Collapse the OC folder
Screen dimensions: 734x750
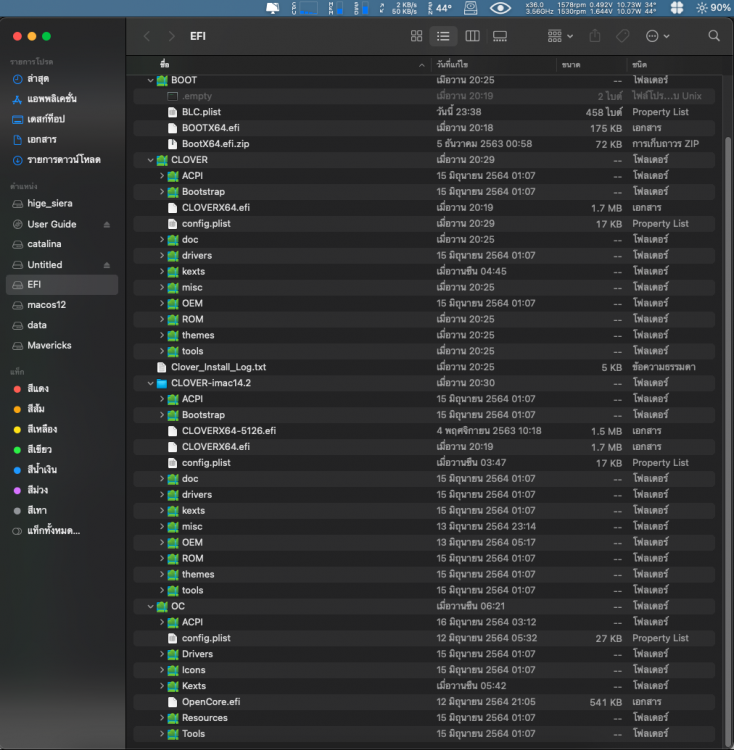pyautogui.click(x=151, y=607)
